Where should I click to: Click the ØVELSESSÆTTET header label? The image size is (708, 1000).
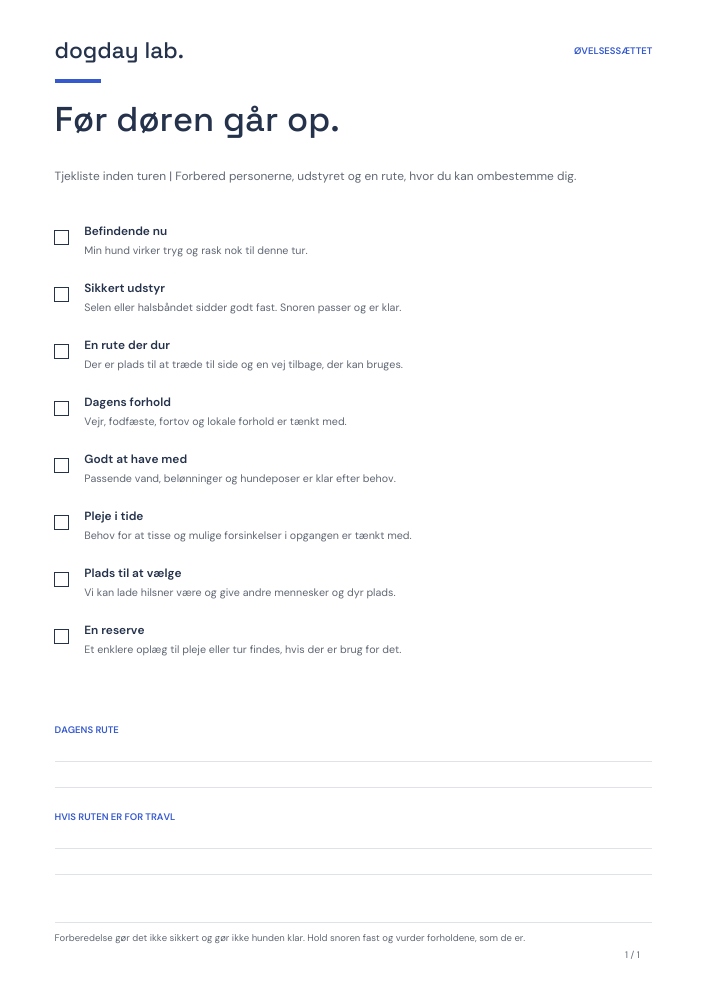tap(612, 51)
